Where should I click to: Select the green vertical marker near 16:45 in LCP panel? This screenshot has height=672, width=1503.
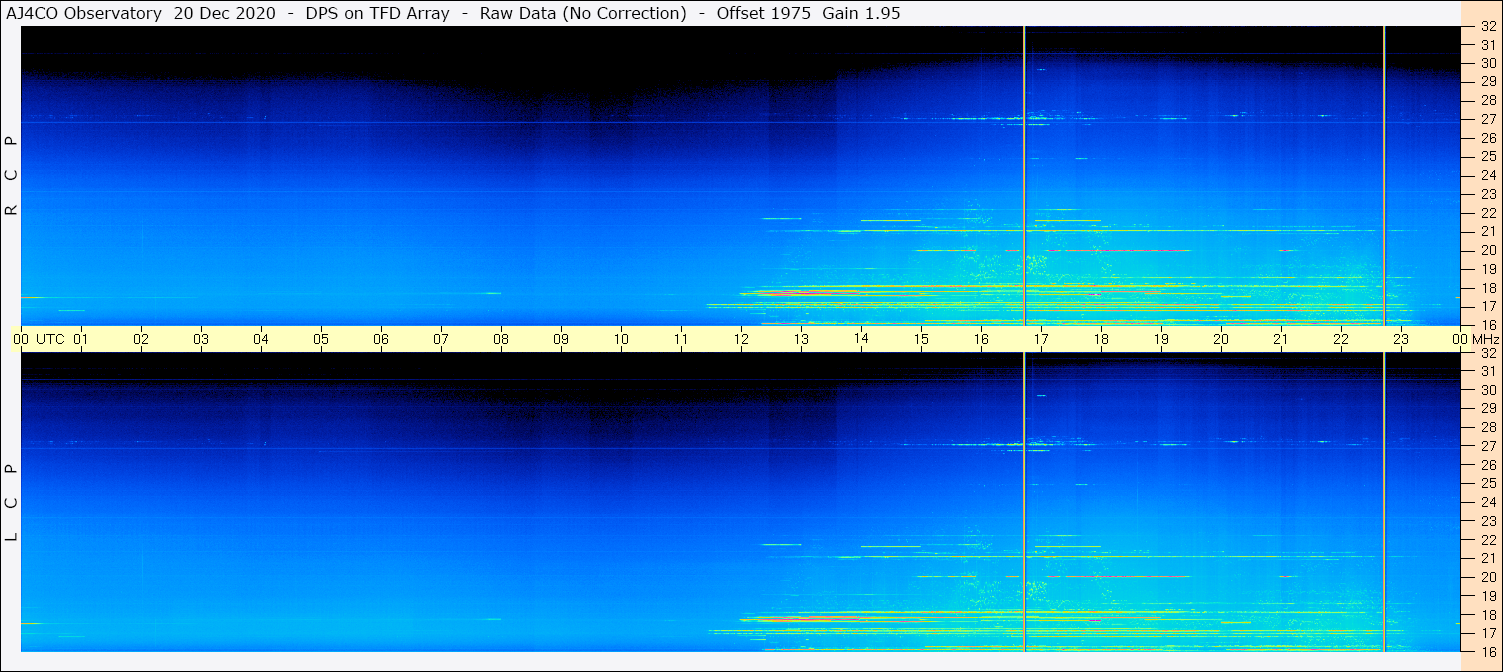click(x=1024, y=502)
